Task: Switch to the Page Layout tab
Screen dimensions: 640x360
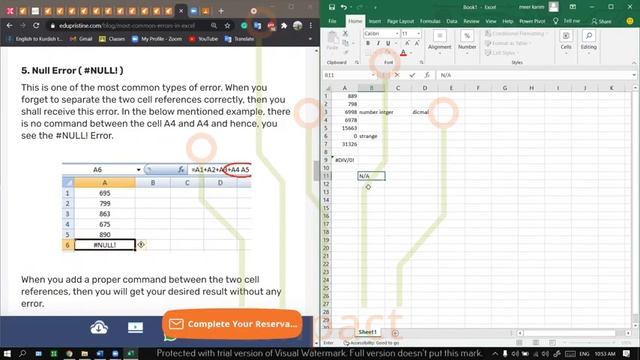Action: [x=400, y=21]
